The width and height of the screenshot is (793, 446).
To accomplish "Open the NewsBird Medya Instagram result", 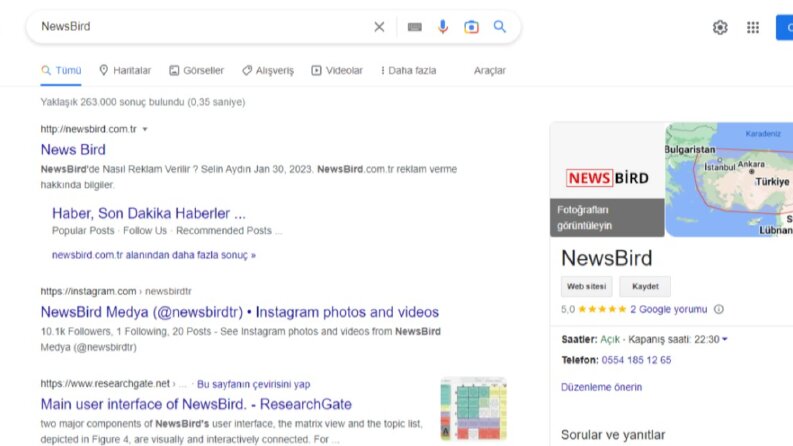I will coord(240,312).
